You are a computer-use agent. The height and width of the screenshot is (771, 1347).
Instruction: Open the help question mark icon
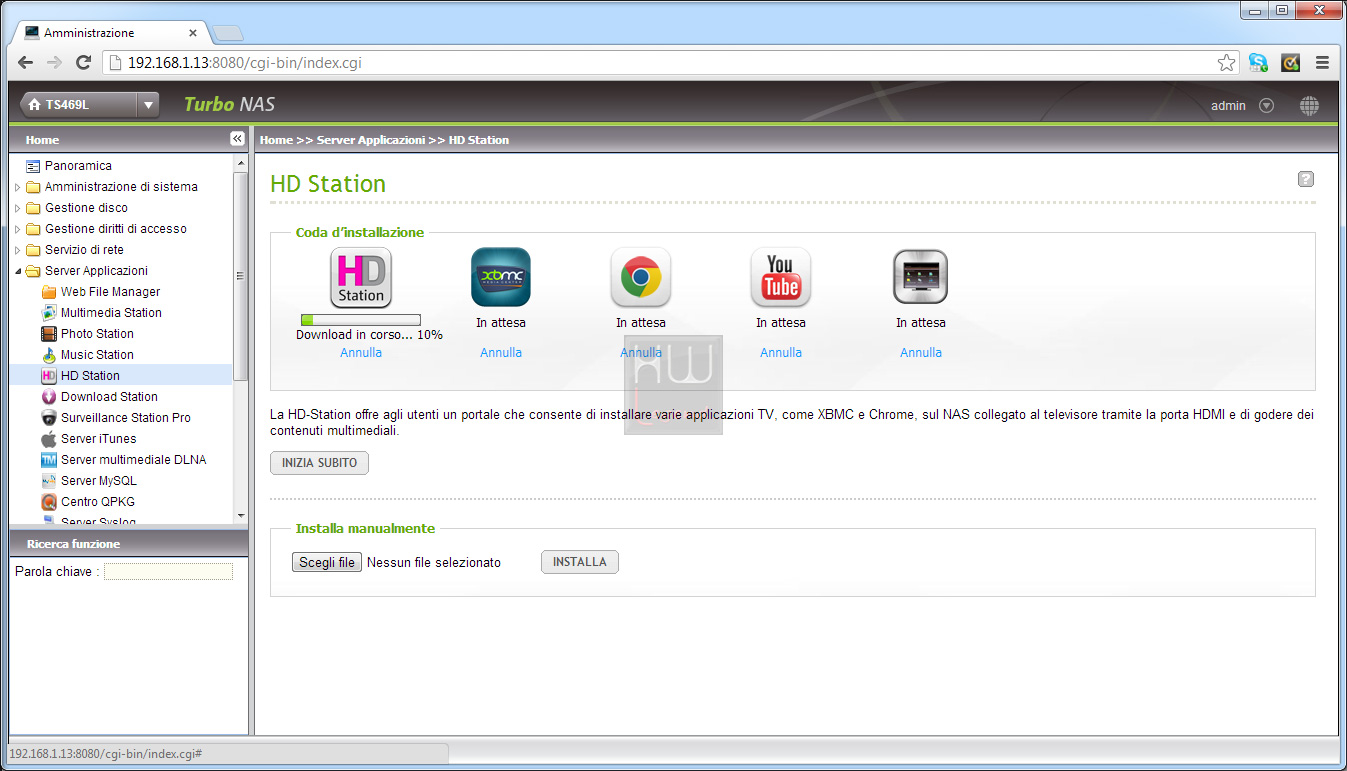[x=1306, y=179]
